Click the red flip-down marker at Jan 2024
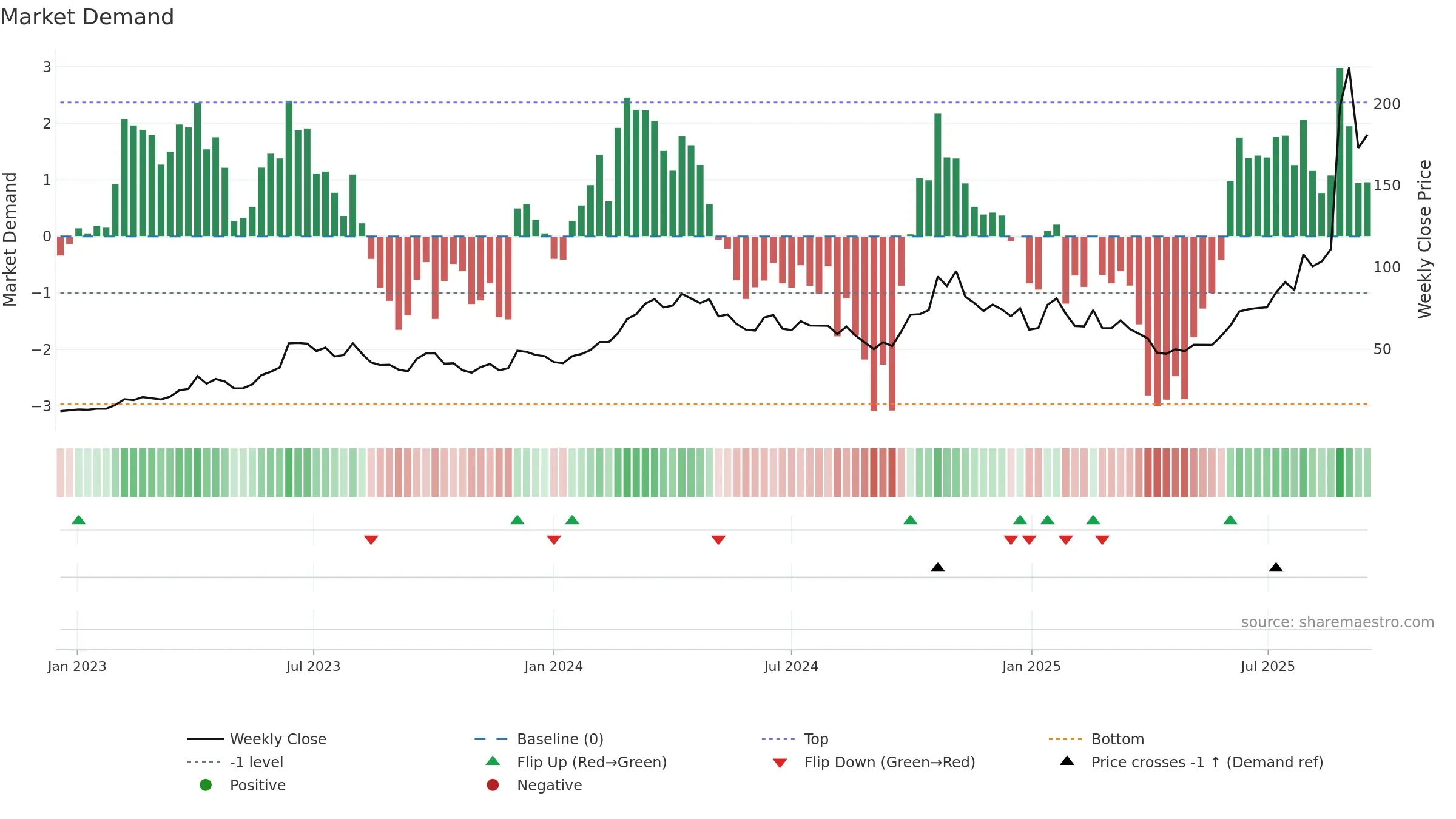 (x=553, y=539)
